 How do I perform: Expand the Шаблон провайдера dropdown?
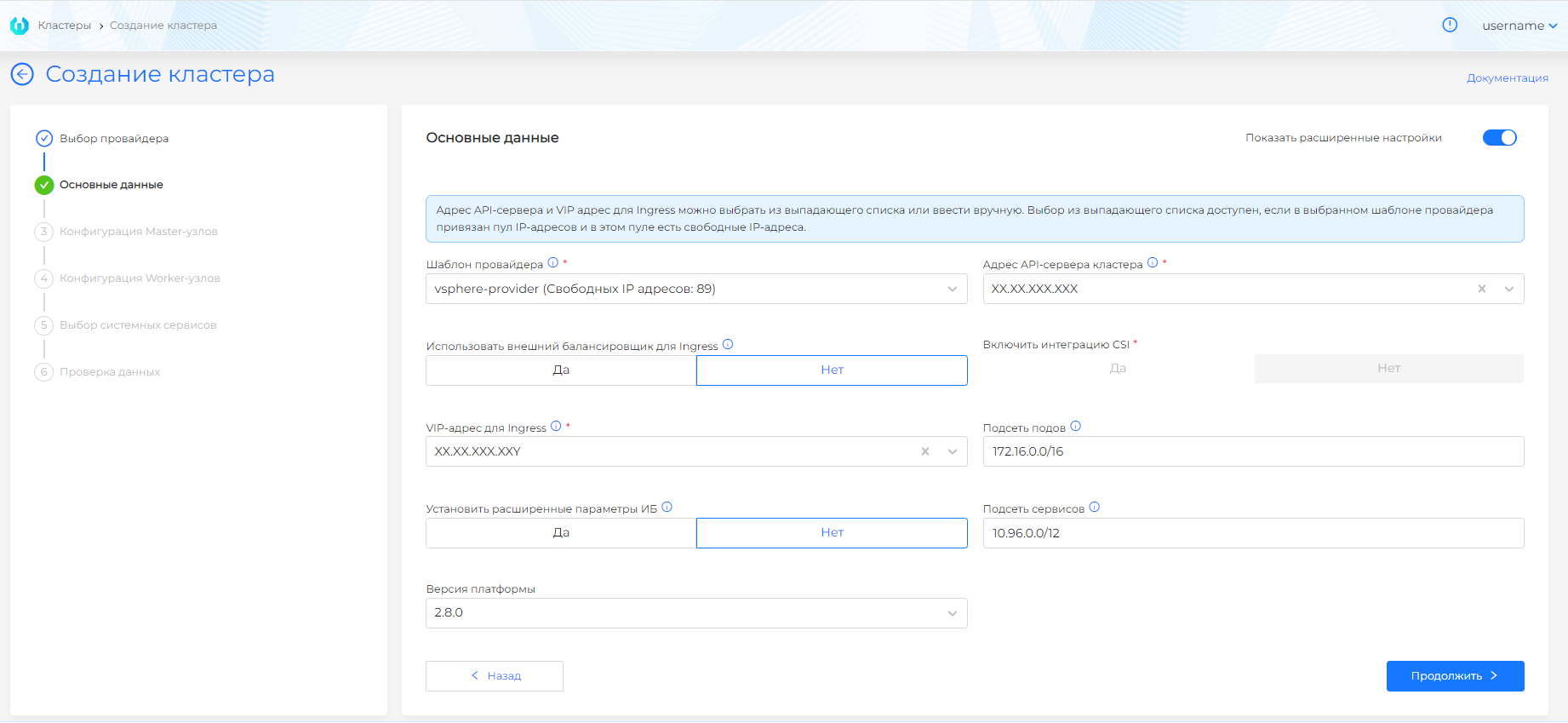(952, 290)
